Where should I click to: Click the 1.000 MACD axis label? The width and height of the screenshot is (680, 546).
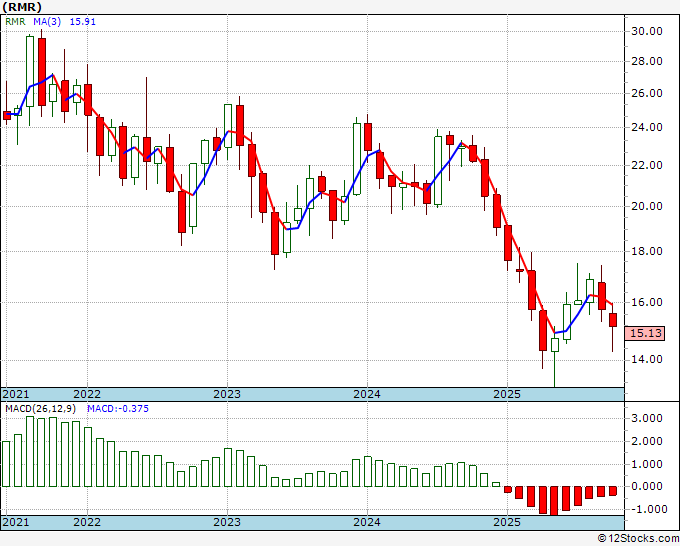(x=647, y=464)
